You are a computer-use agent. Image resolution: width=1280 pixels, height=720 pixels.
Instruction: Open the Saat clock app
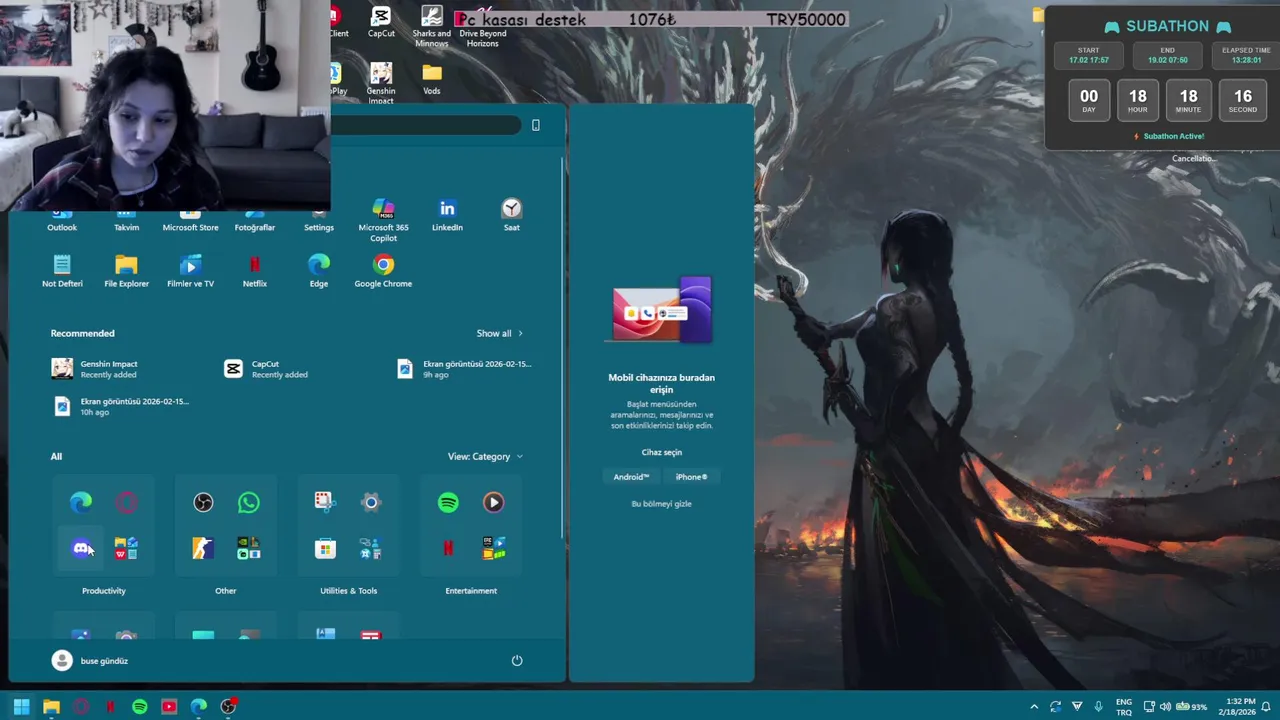pyautogui.click(x=511, y=215)
